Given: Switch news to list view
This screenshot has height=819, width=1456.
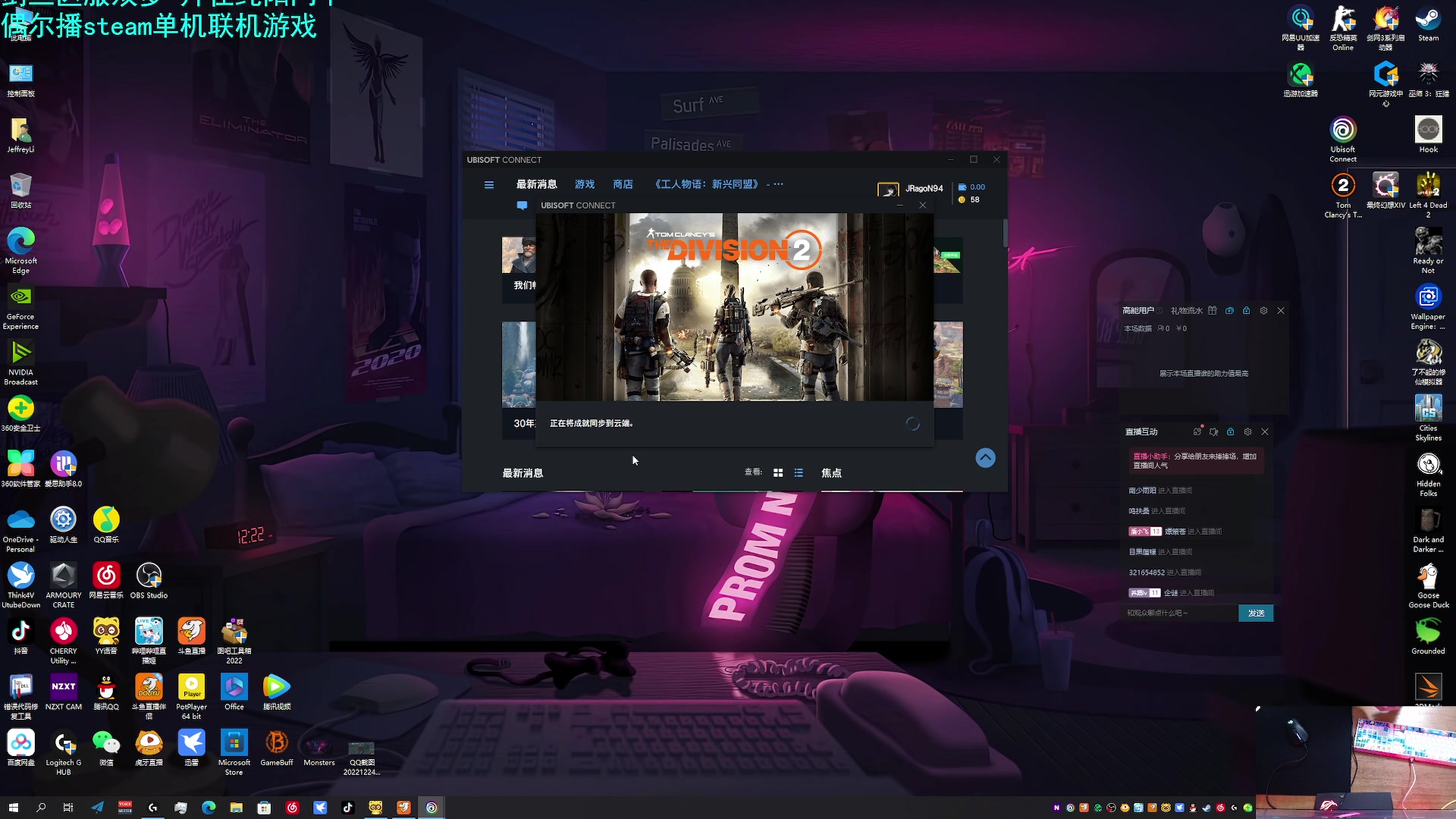Looking at the screenshot, I should [799, 473].
